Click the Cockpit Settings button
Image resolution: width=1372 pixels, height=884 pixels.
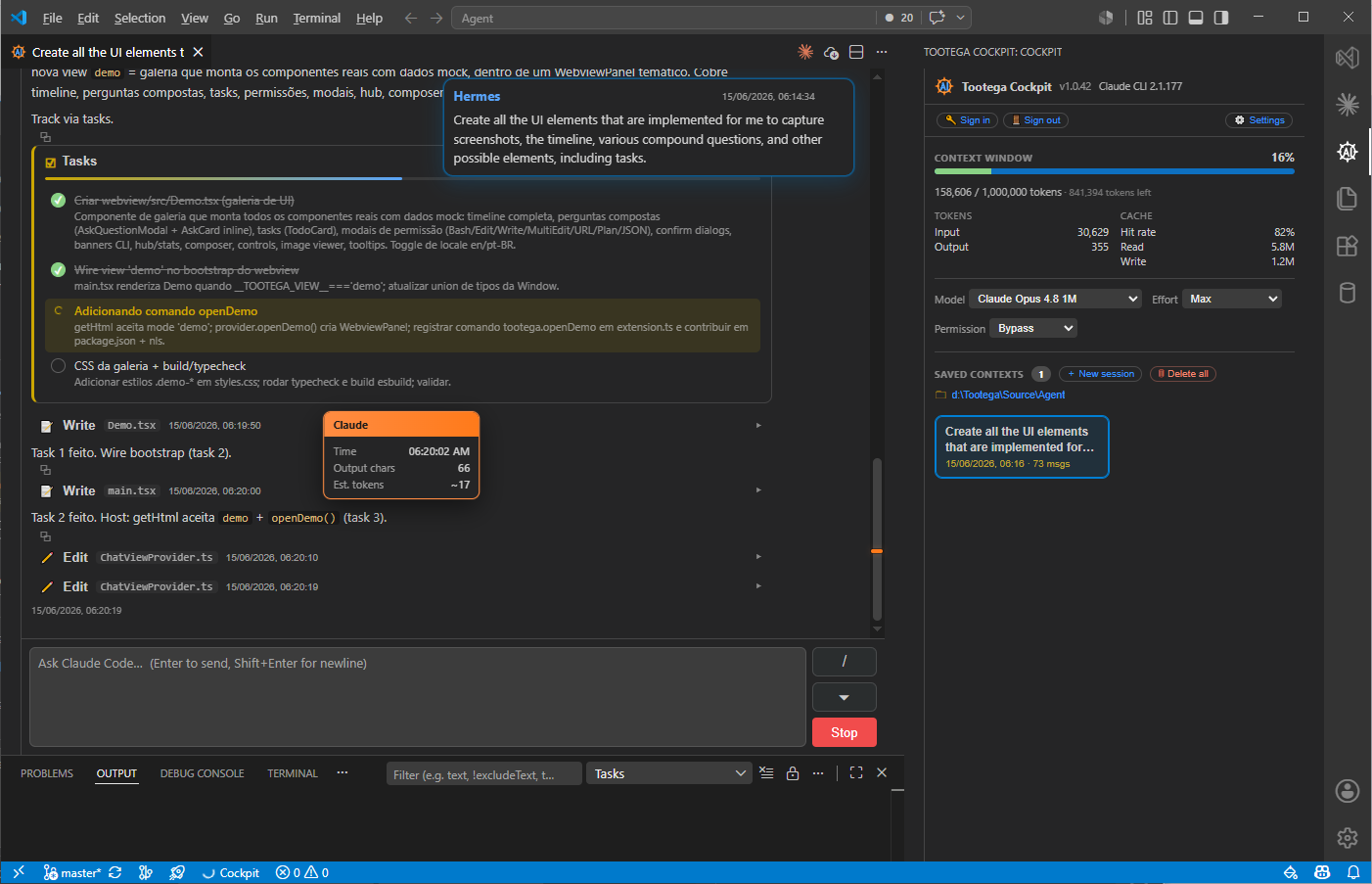pos(1259,120)
